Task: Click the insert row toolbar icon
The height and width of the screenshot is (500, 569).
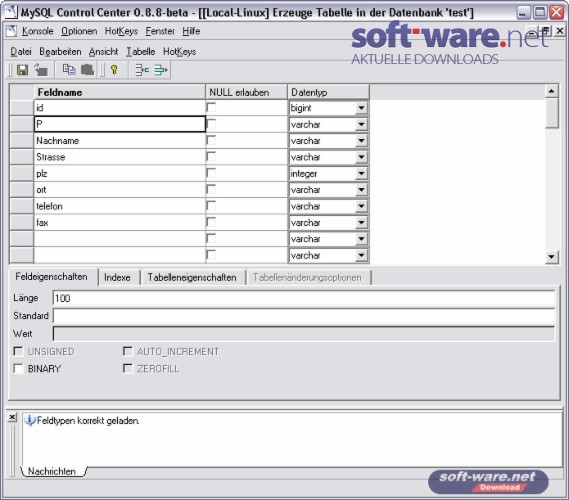Action: coord(142,69)
